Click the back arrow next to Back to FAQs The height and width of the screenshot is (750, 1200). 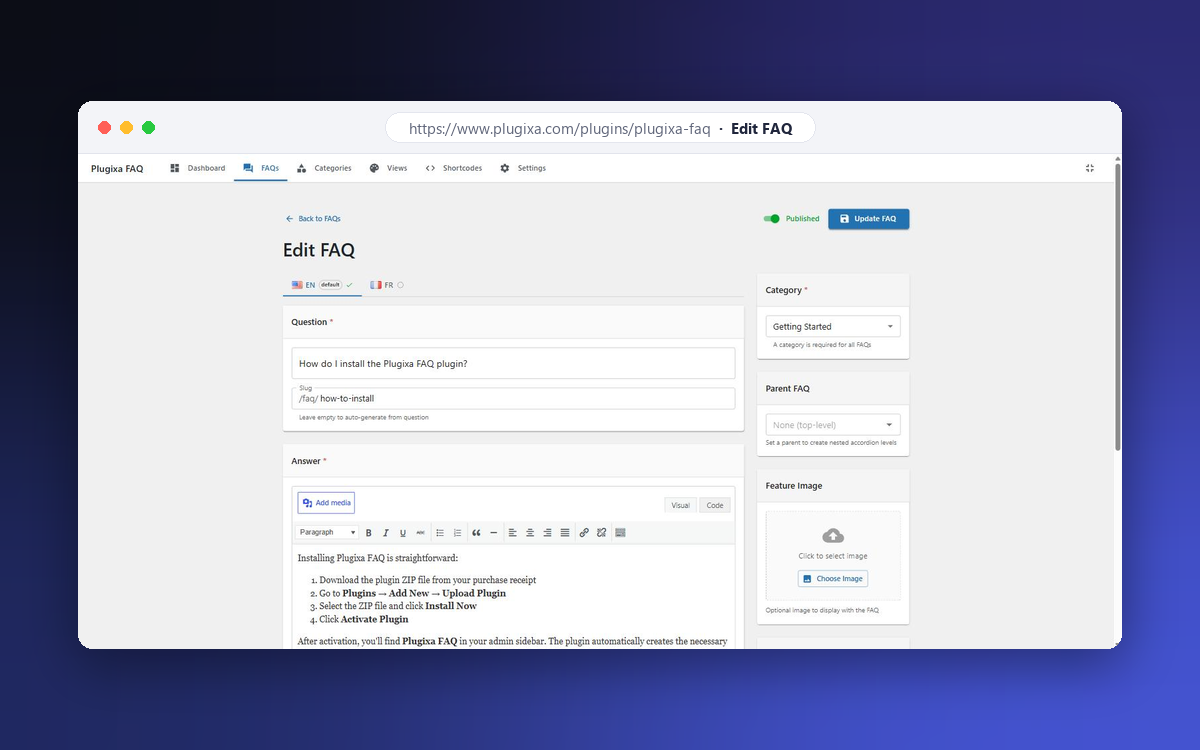[289, 218]
